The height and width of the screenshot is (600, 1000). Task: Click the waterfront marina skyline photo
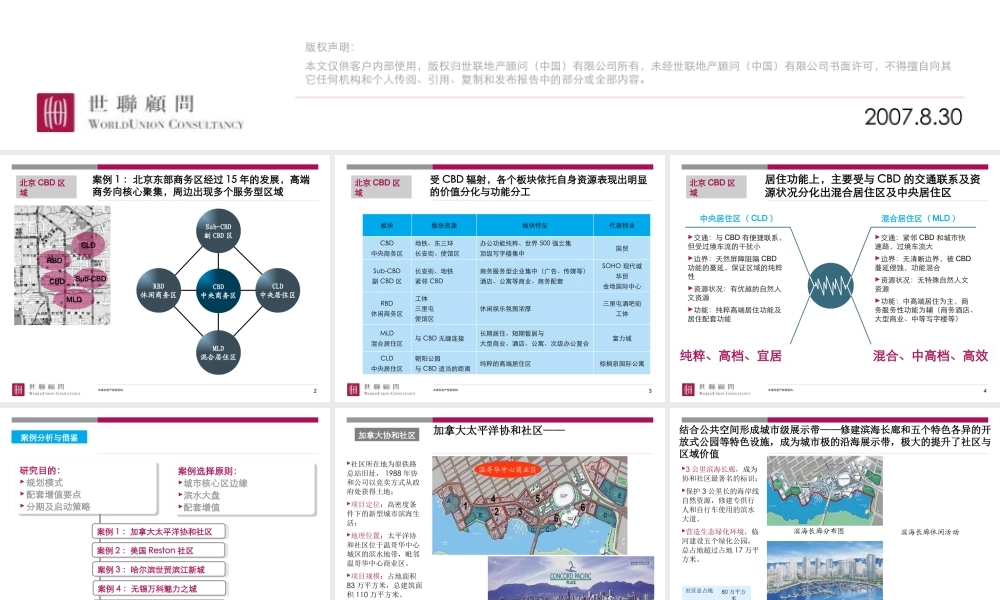[825, 571]
